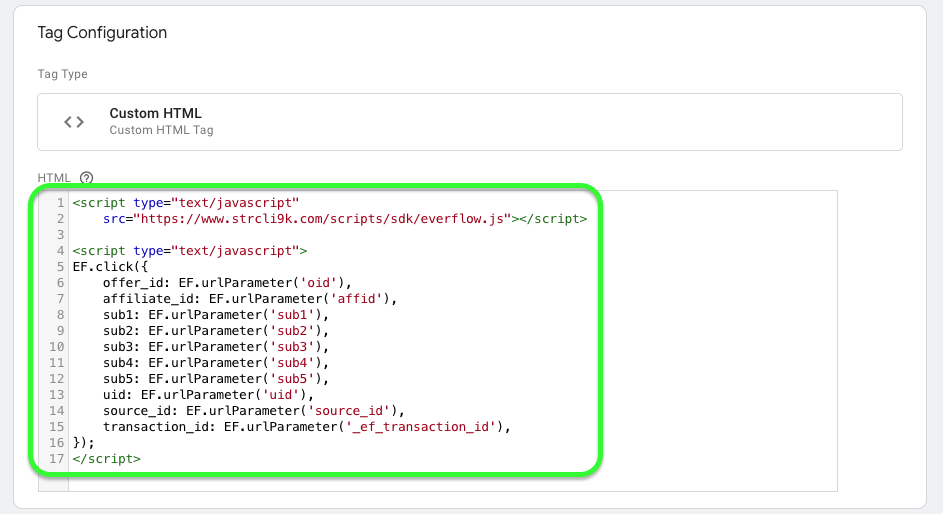
Task: Click the second <script type> tag on line 4
Action: click(190, 251)
